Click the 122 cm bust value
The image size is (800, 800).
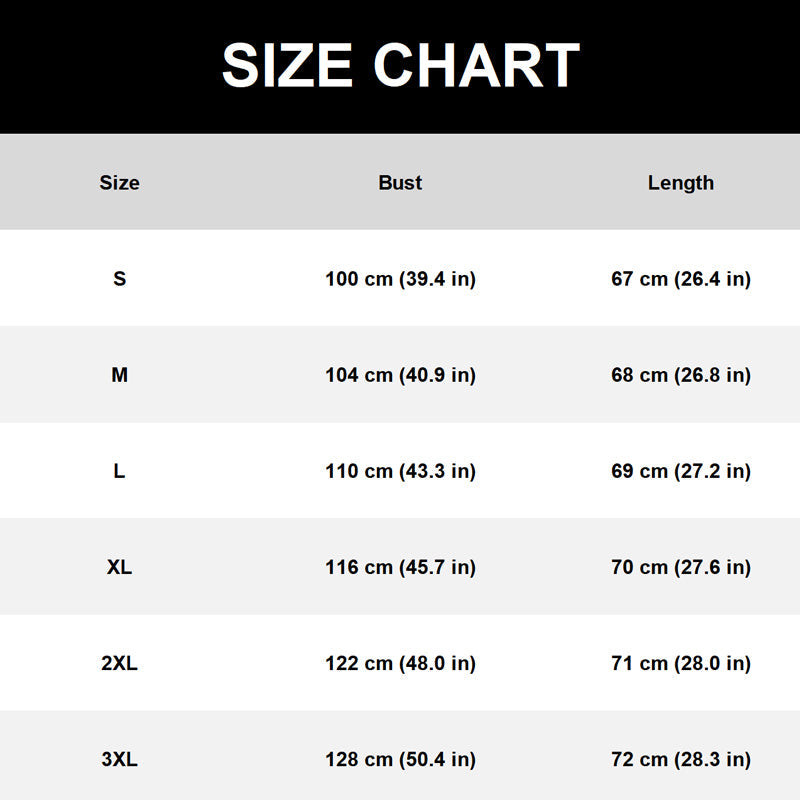click(x=401, y=664)
